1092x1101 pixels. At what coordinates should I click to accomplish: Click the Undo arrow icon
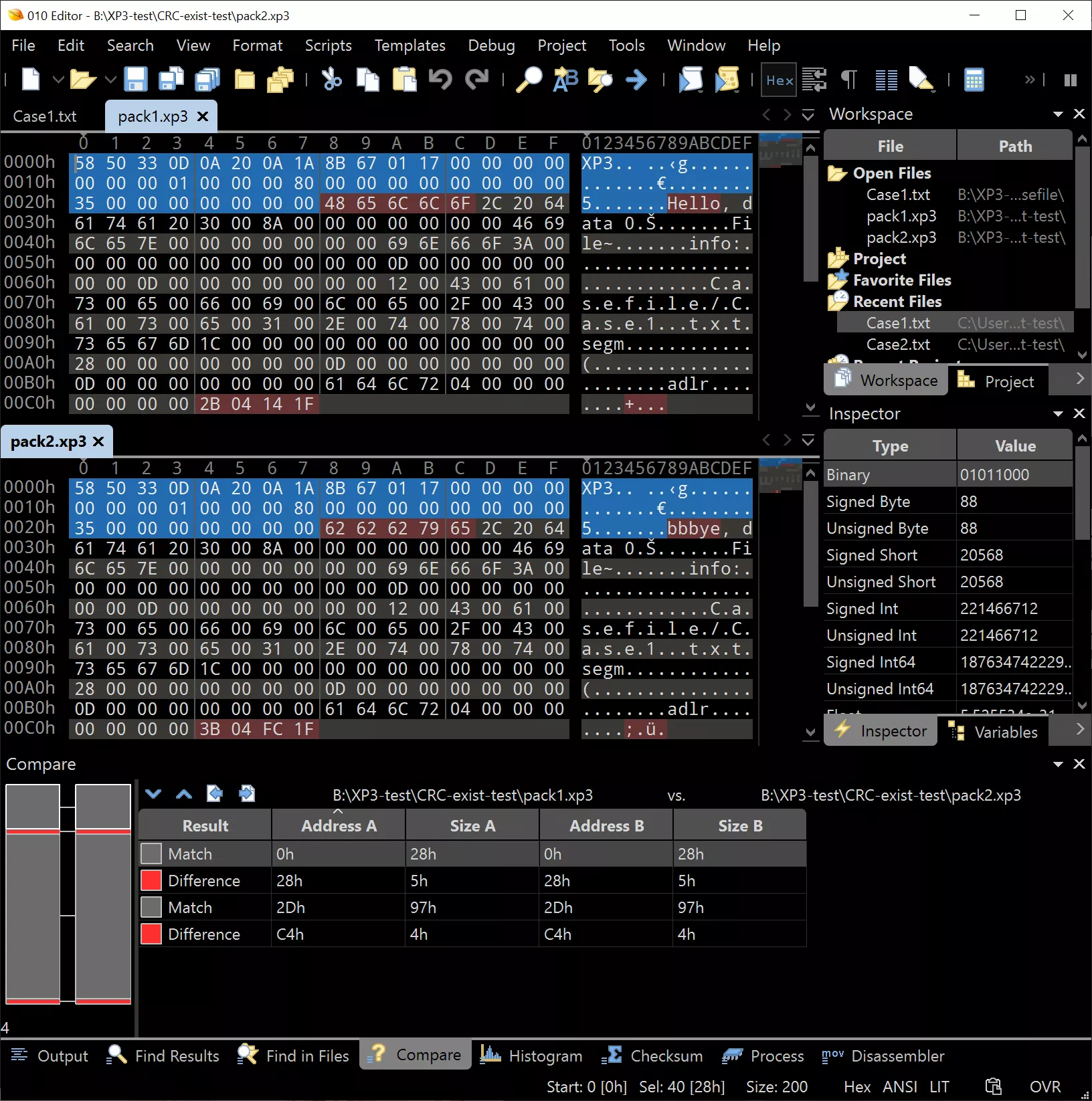440,80
